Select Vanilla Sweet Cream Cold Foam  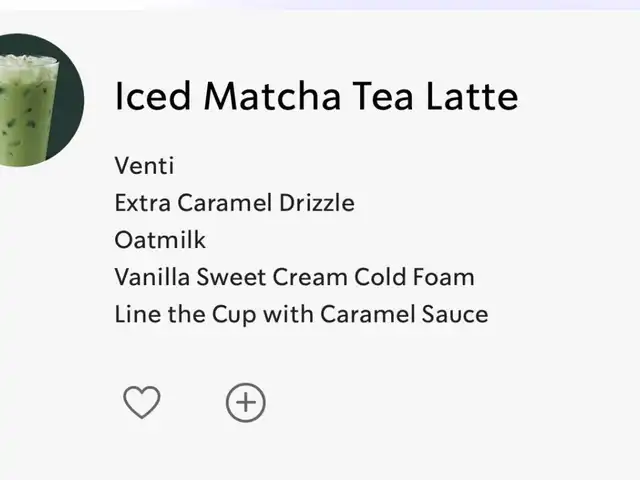coord(295,277)
